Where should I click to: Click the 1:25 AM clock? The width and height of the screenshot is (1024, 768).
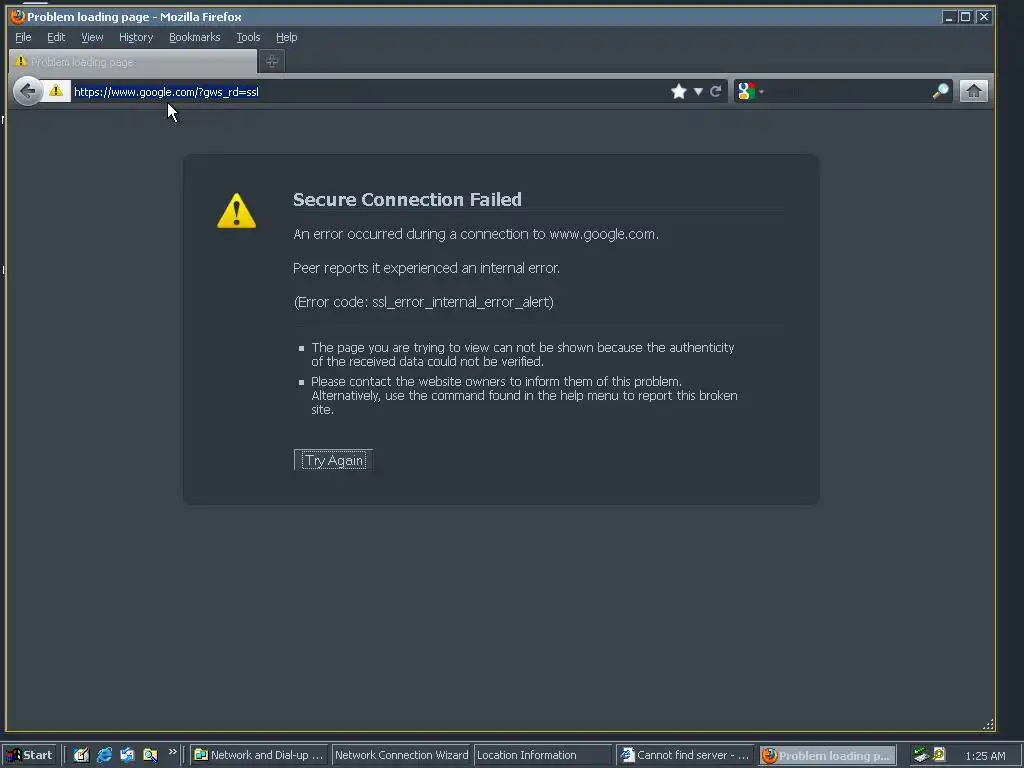(x=985, y=756)
